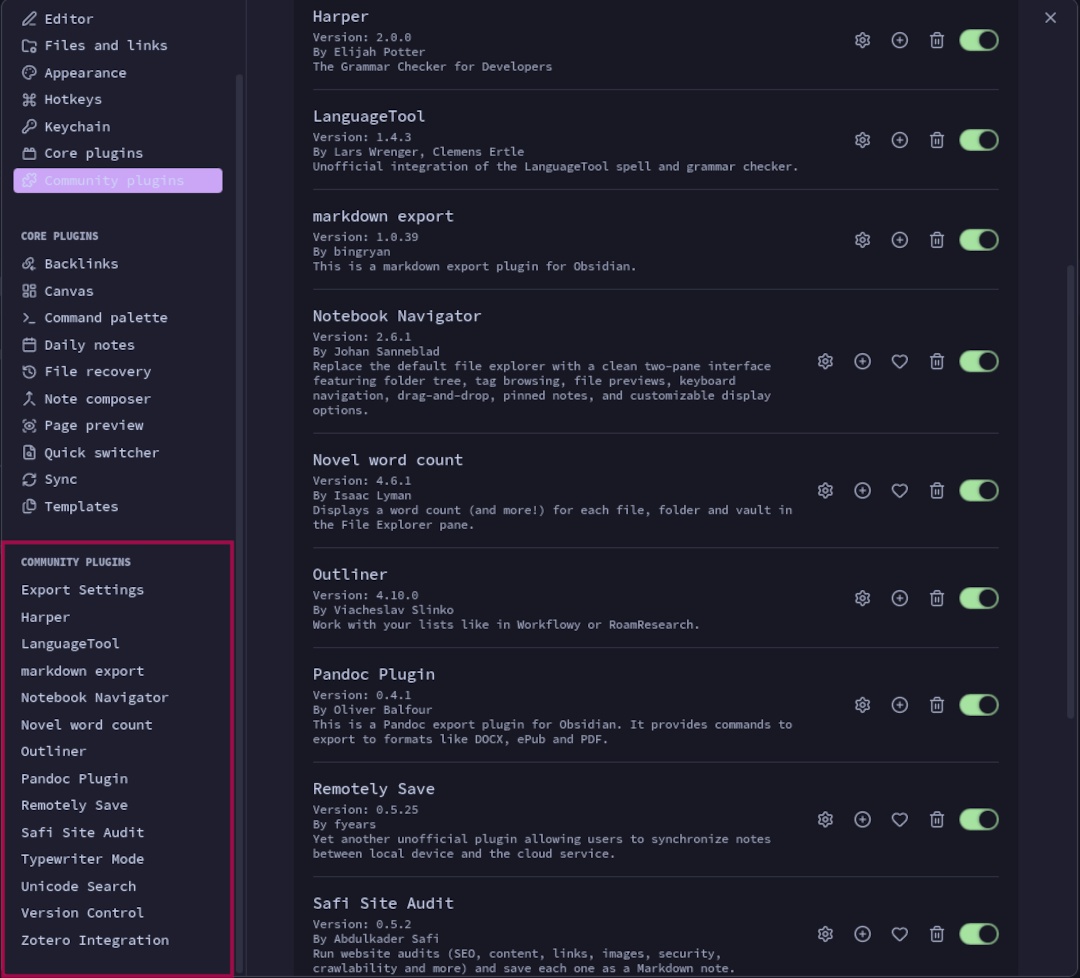Open Editor settings tab
1080x978 pixels.
coord(118,19)
